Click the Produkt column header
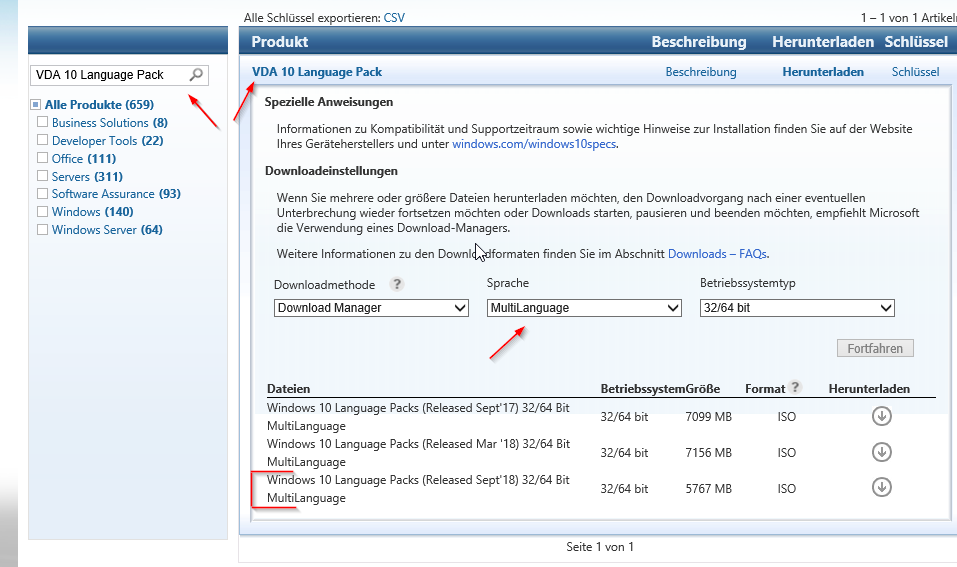The width and height of the screenshot is (957, 567). [280, 42]
